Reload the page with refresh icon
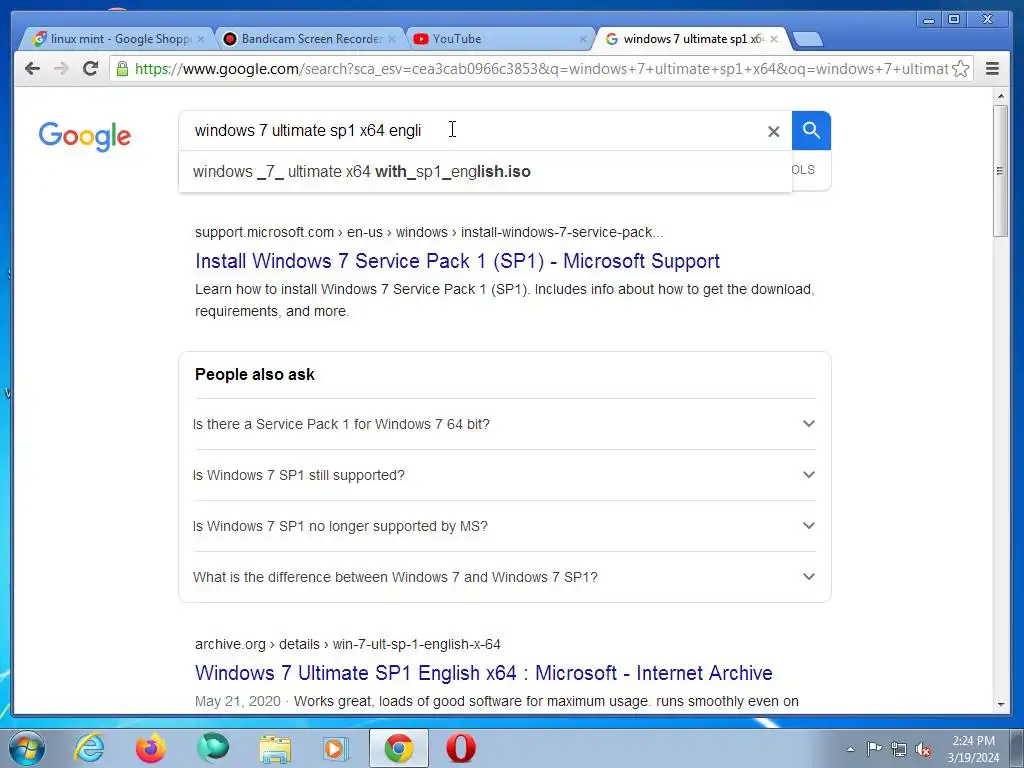This screenshot has height=768, width=1024. coord(91,68)
